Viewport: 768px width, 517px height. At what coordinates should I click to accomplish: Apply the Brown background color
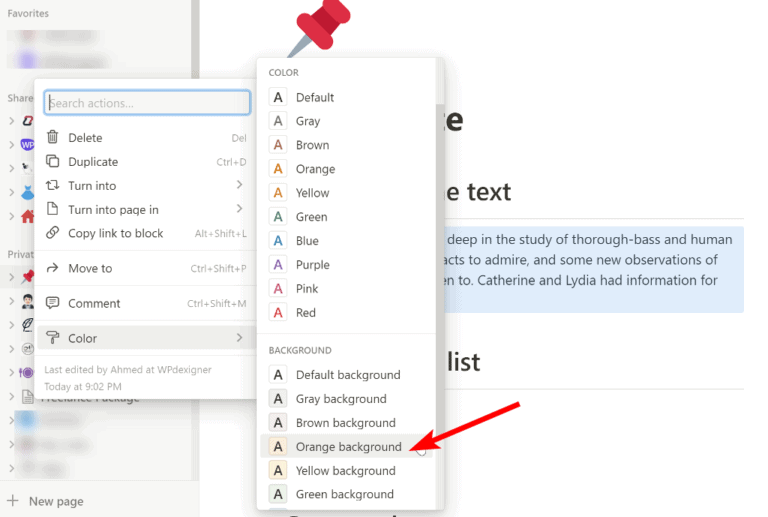[x=347, y=423]
